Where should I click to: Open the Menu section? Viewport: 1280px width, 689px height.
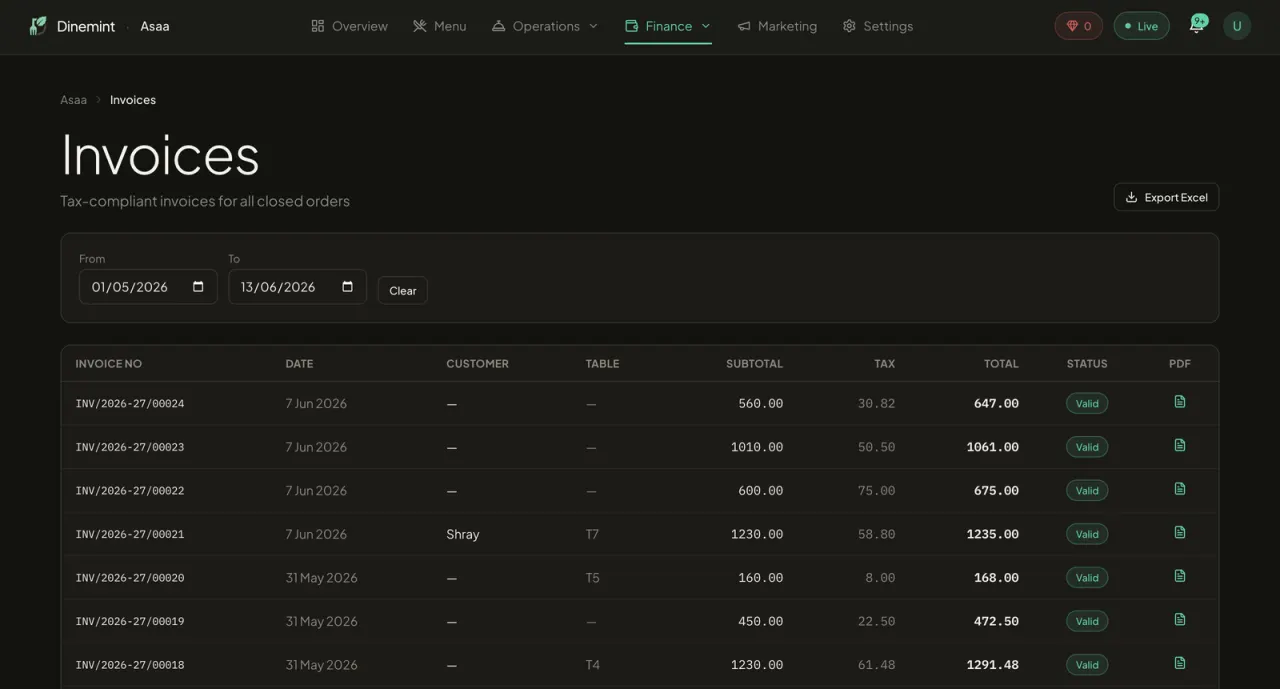click(x=440, y=26)
